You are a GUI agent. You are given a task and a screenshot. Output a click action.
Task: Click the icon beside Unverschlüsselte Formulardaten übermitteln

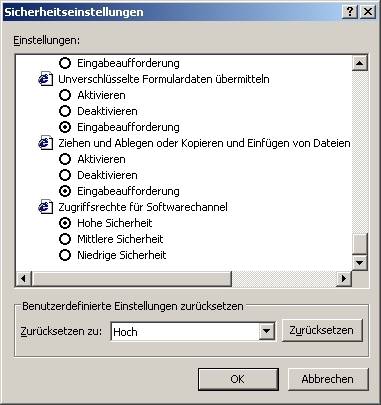coord(46,79)
